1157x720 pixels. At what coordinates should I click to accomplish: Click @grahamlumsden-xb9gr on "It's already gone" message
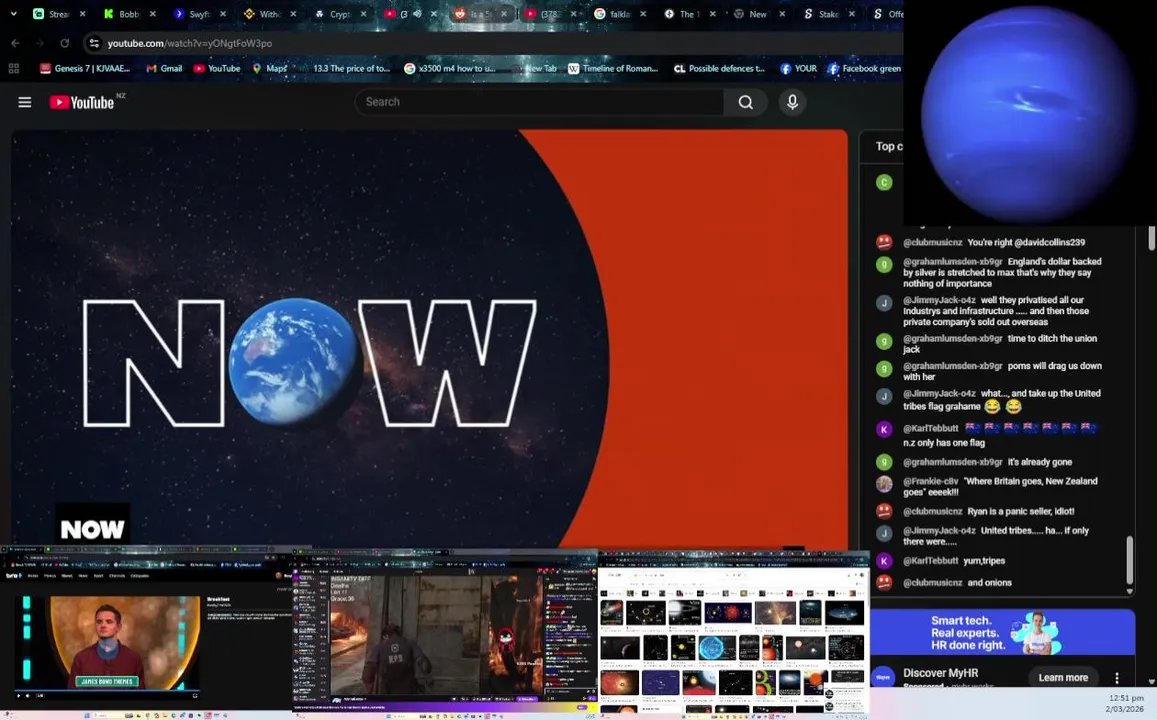pyautogui.click(x=953, y=463)
